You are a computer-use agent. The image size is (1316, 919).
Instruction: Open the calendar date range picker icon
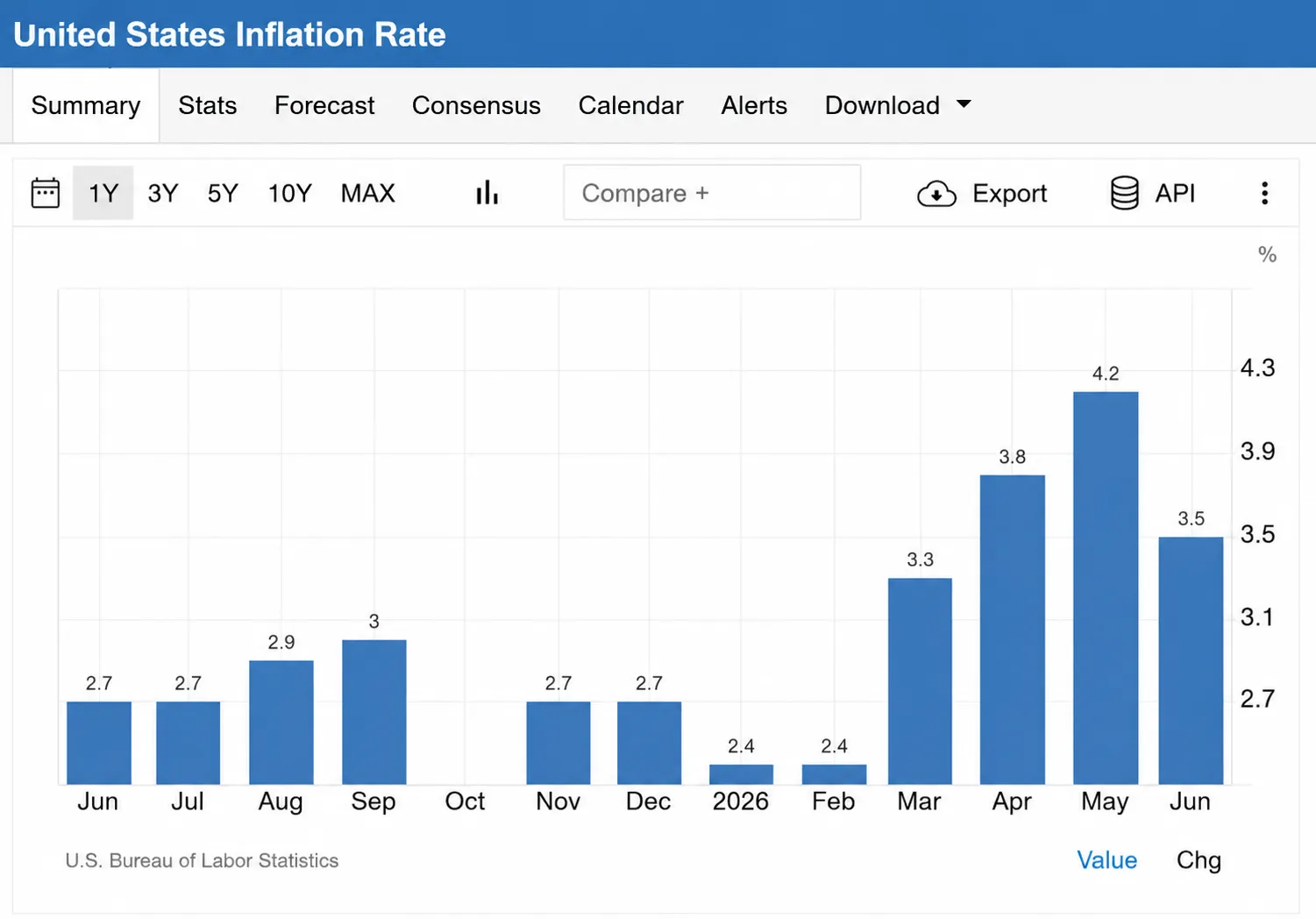(x=46, y=193)
